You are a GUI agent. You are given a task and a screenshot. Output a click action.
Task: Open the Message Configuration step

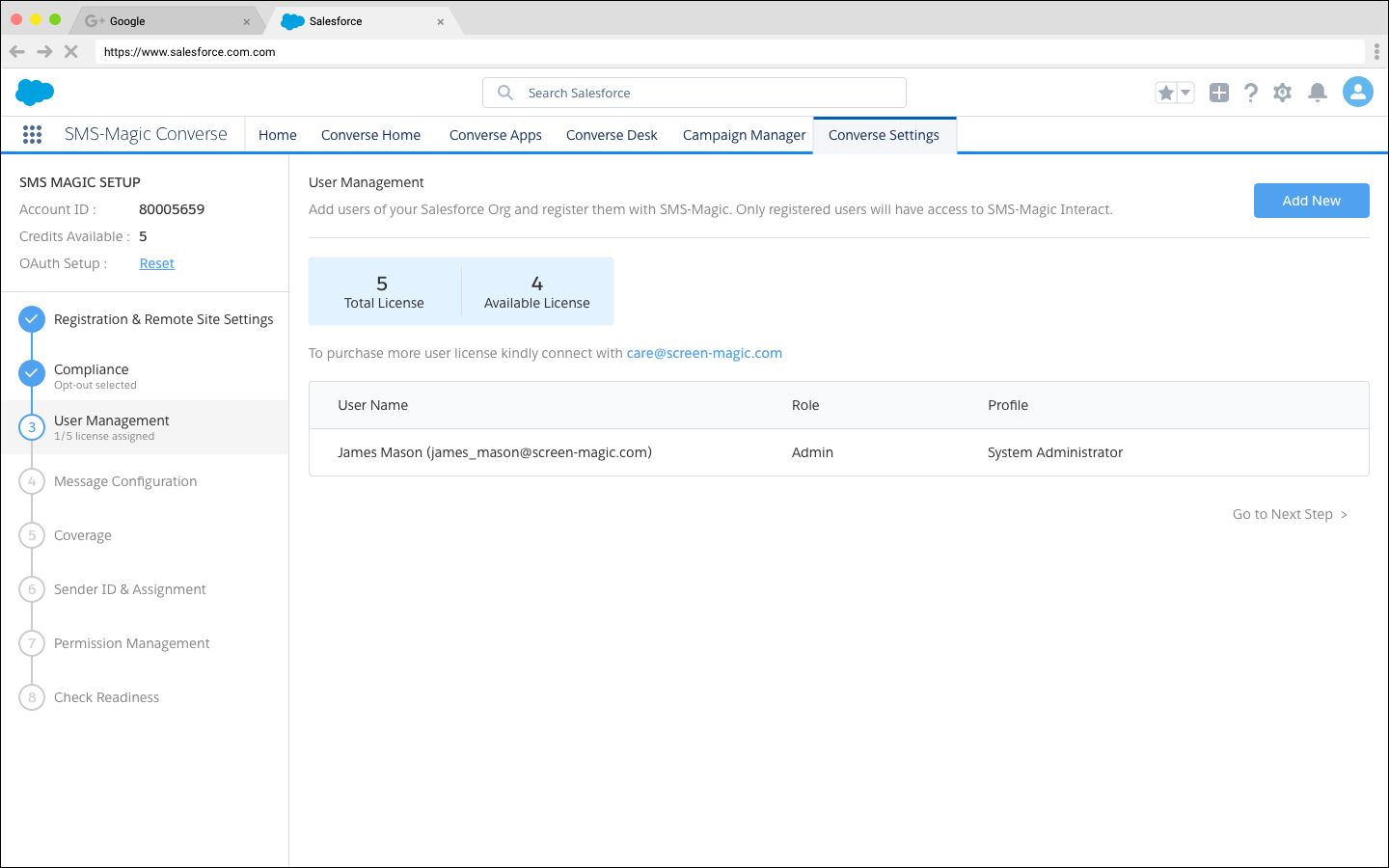125,481
